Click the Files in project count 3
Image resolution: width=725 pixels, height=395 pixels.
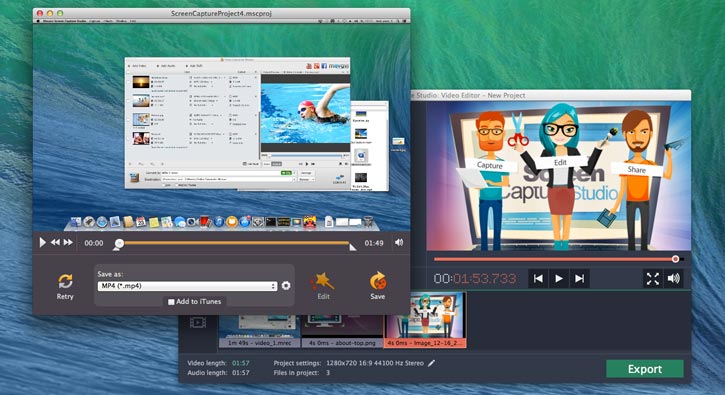click(328, 373)
